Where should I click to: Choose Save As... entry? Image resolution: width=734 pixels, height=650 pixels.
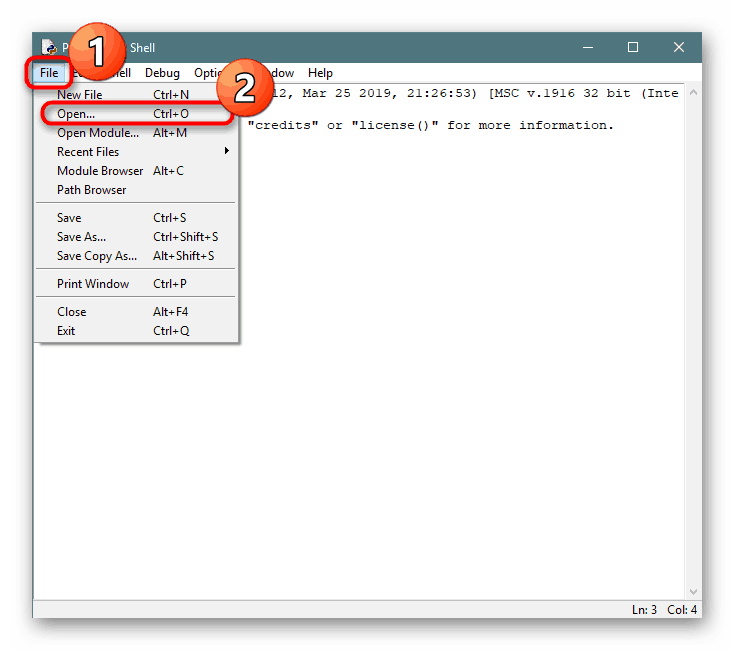pos(137,237)
